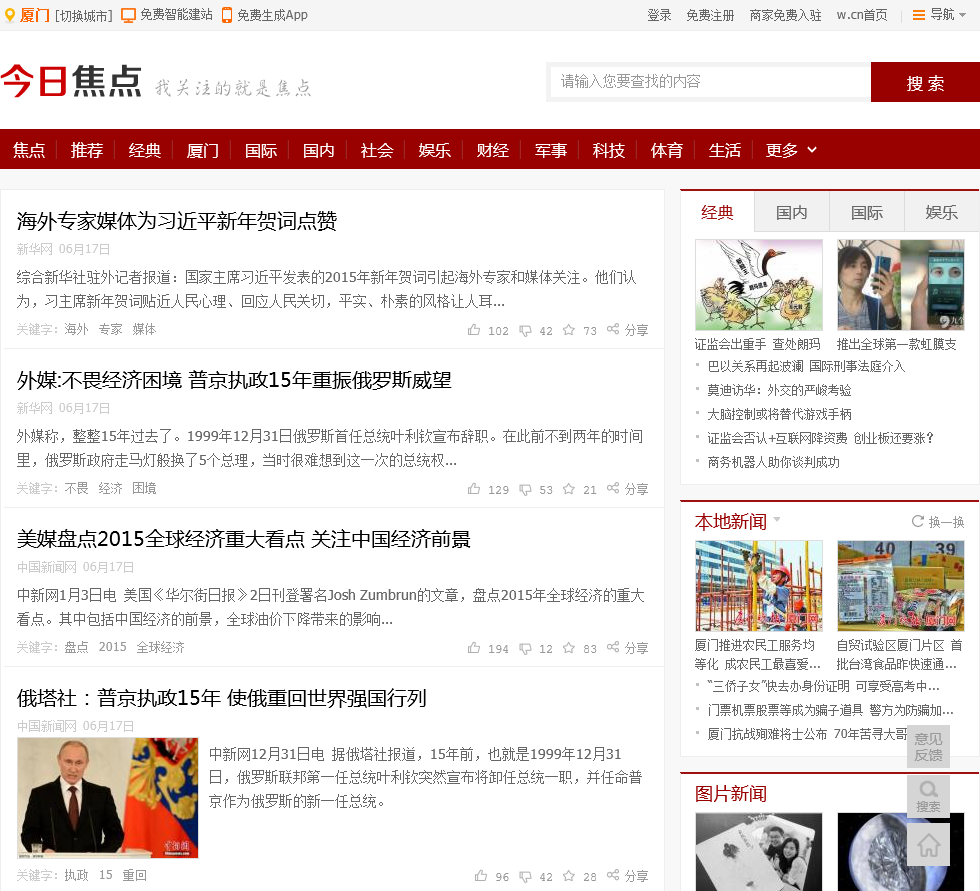Open the moon thumbnail in 图片新闻

click(x=901, y=852)
